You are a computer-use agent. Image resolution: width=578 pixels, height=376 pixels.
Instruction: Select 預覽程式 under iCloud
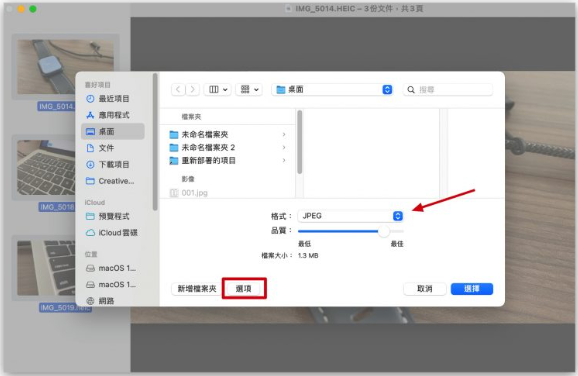[113, 216]
